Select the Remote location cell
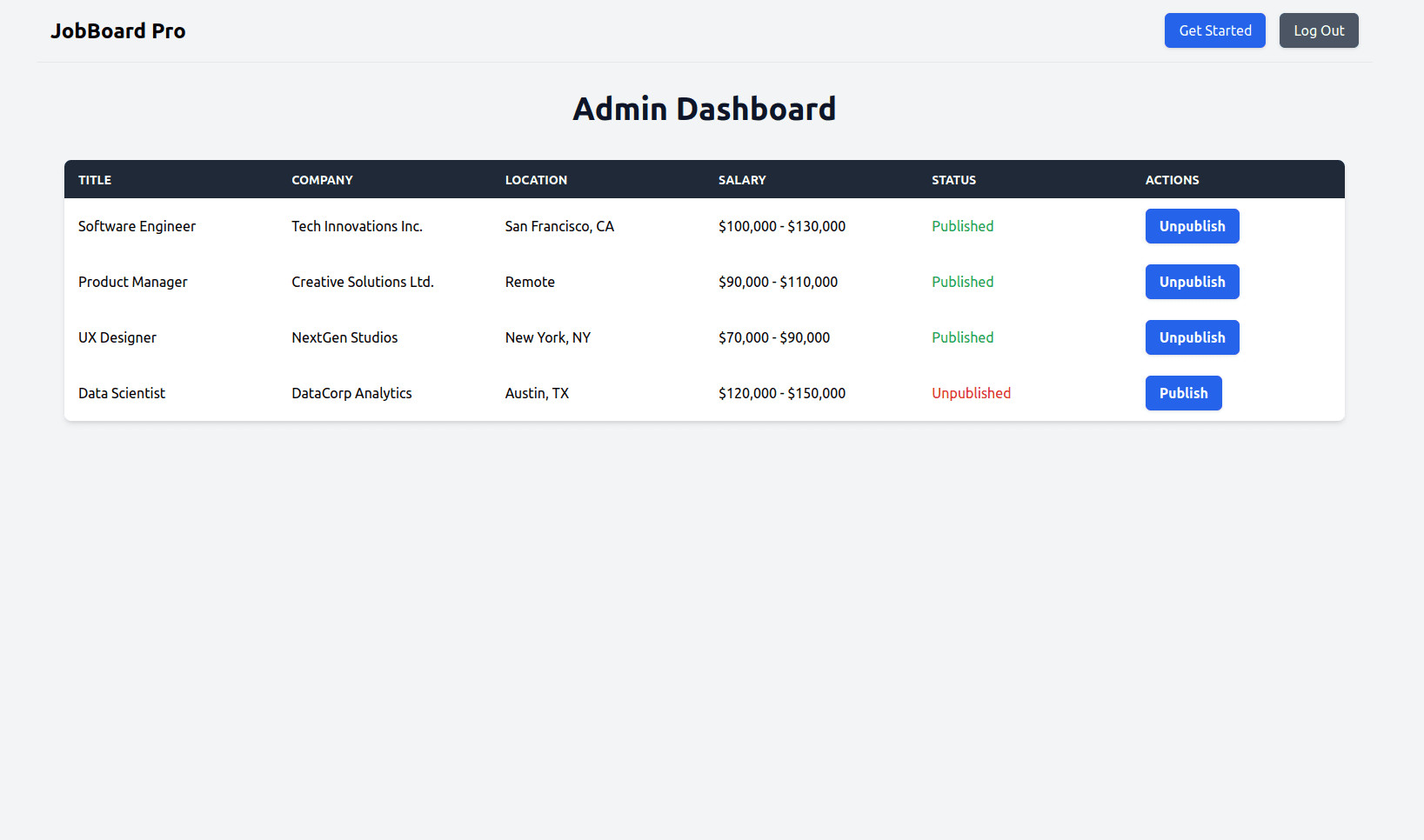The width and height of the screenshot is (1424, 840). tap(530, 282)
